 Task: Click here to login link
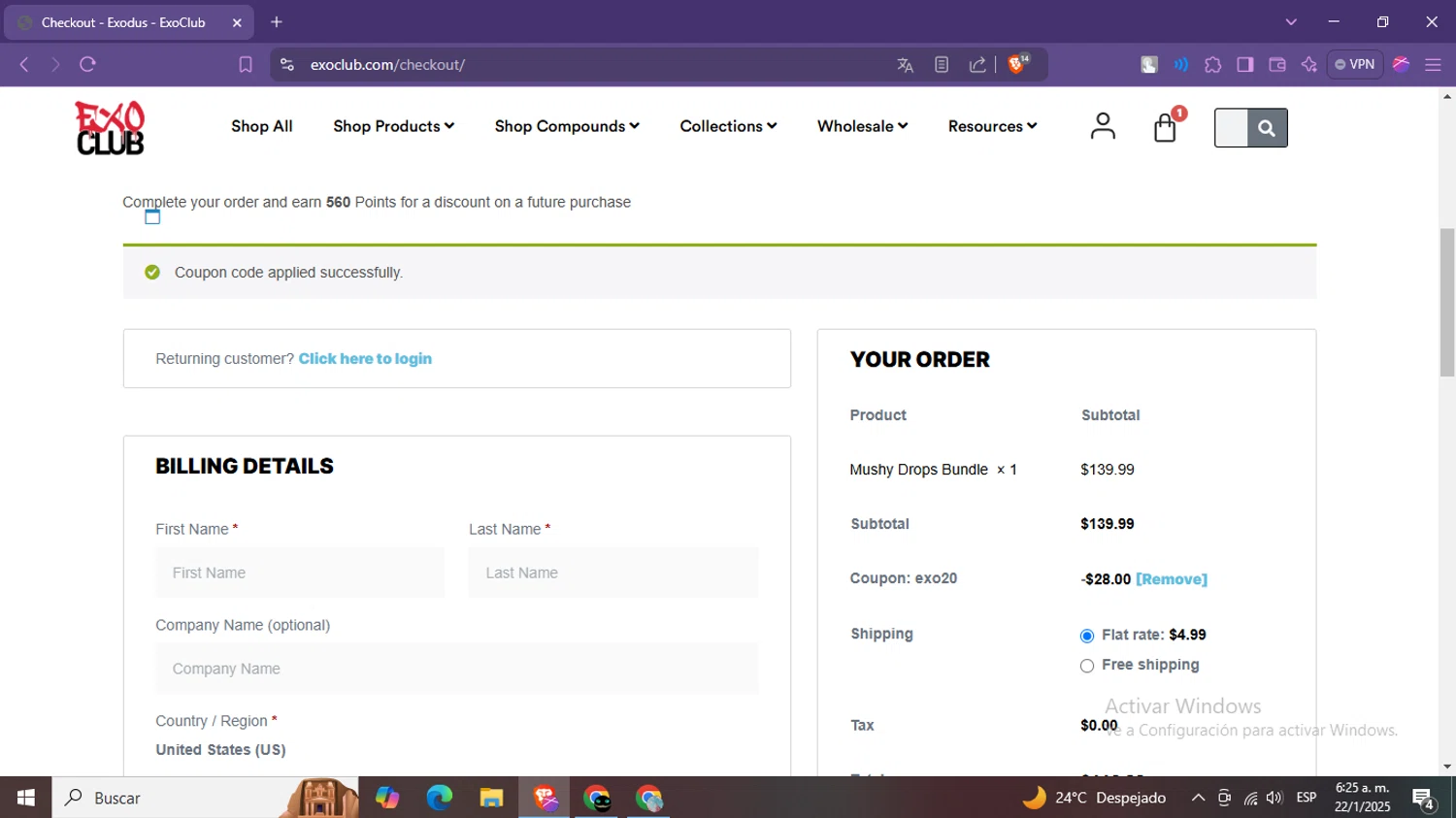(365, 359)
